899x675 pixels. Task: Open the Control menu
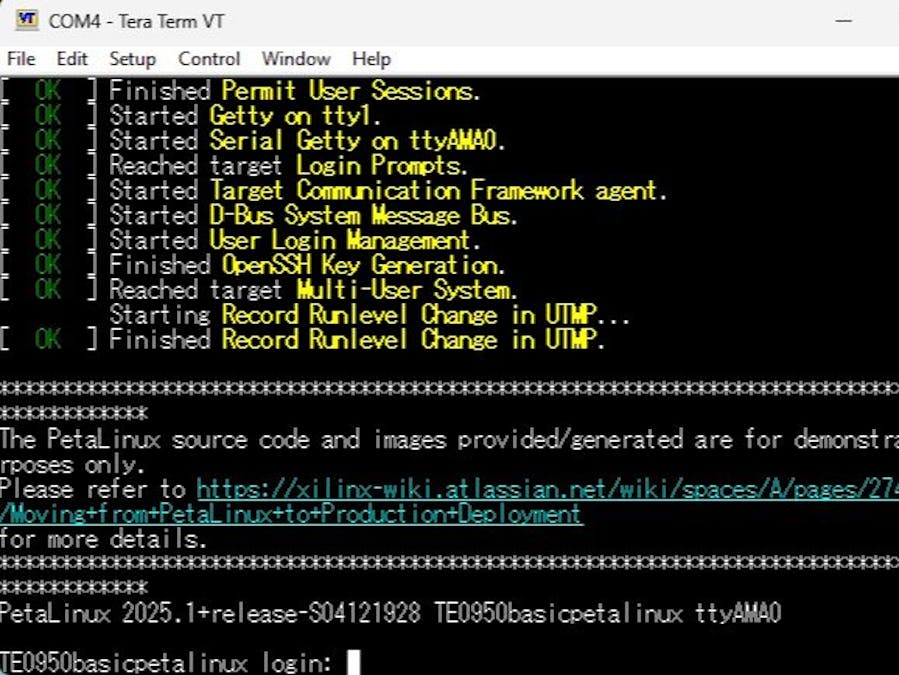(209, 59)
